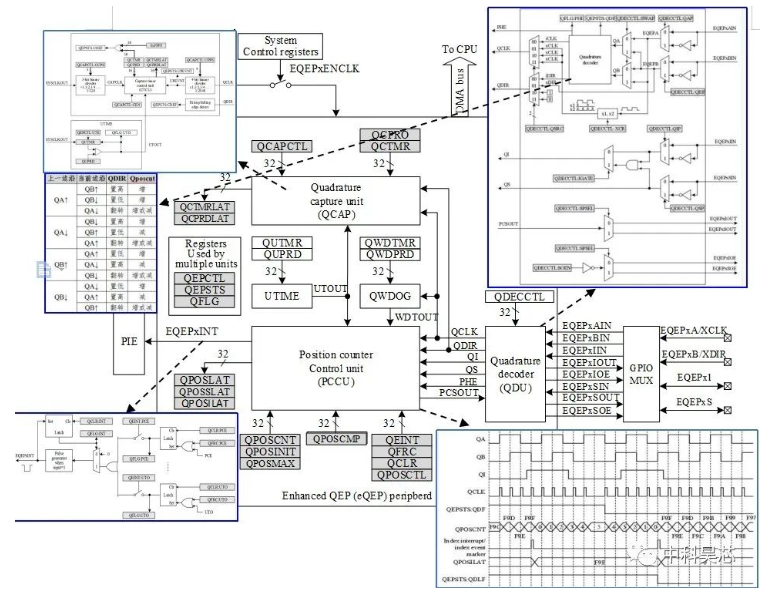Click the EQEPxENCLK label

324,69
